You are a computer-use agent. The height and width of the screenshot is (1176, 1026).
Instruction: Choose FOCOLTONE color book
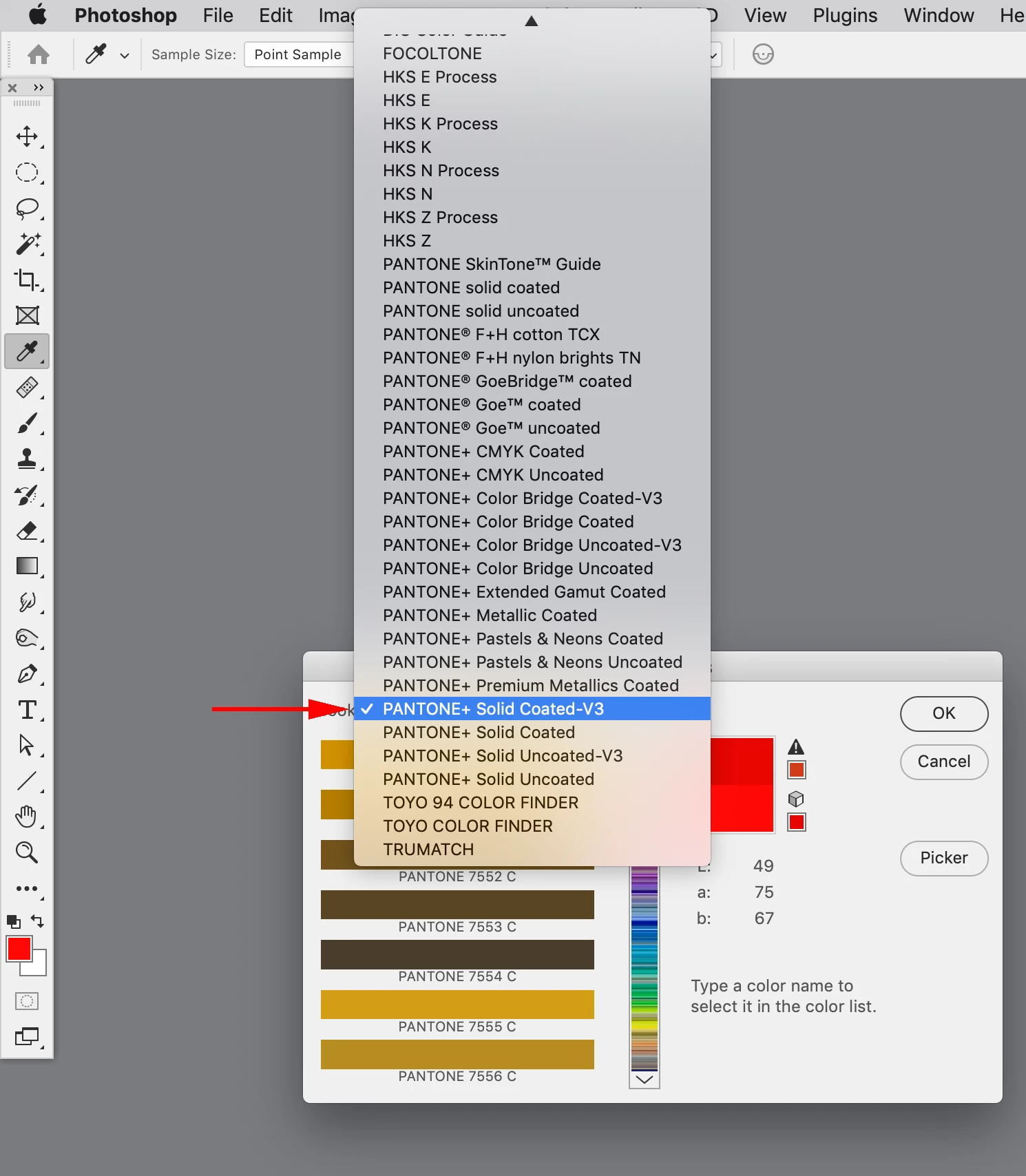click(532, 53)
